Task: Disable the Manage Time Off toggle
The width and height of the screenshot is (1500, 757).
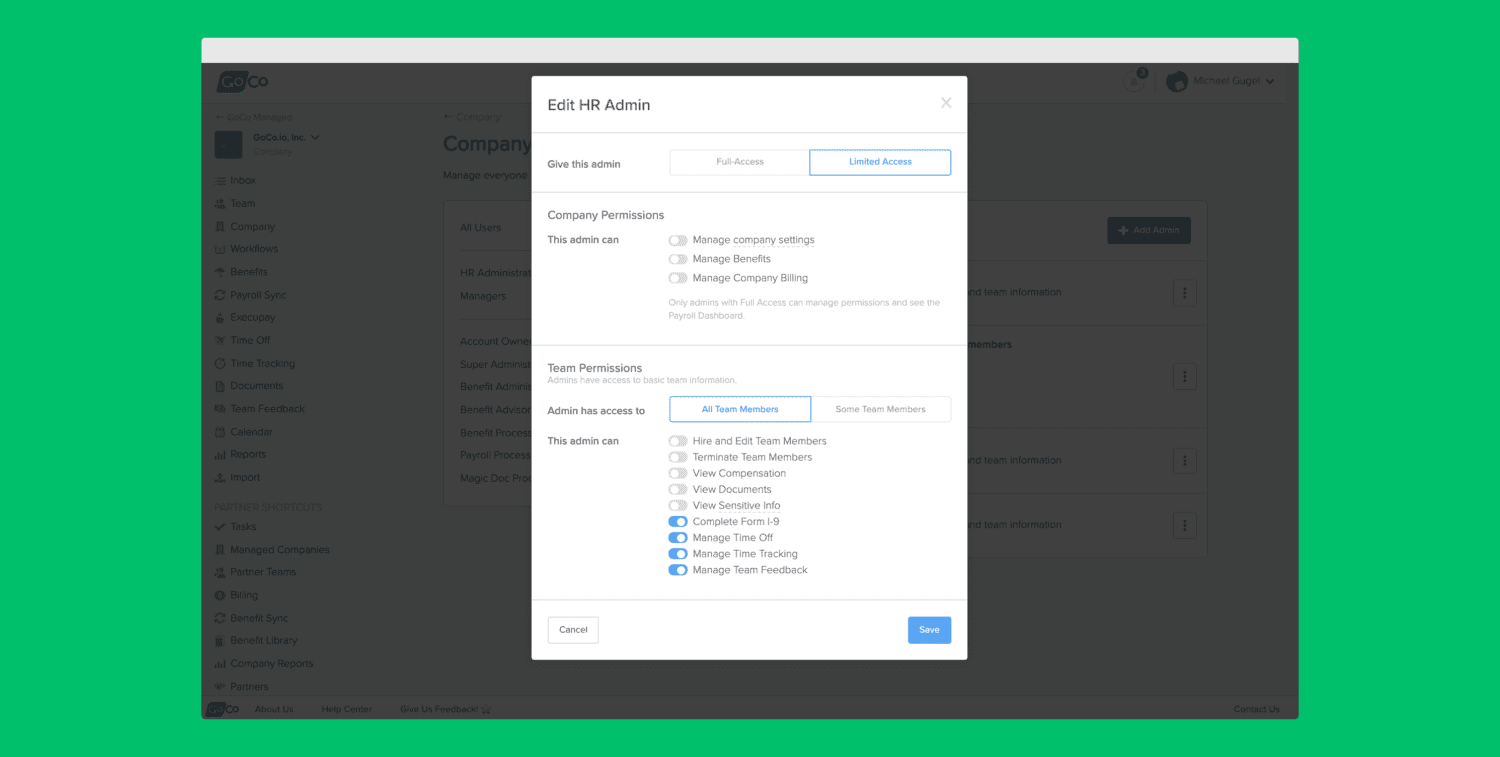Action: pyautogui.click(x=678, y=538)
